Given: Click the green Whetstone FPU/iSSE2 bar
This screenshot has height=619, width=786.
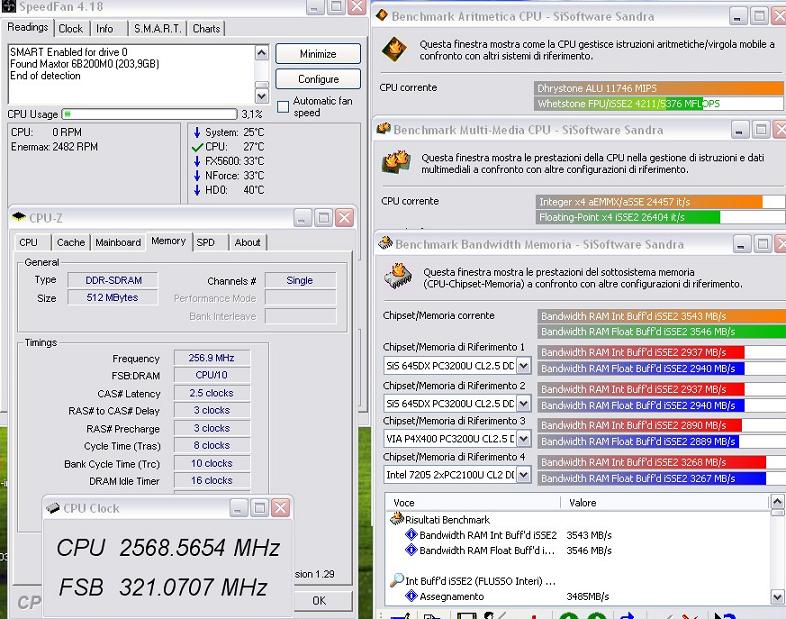Looking at the screenshot, I should tap(619, 104).
